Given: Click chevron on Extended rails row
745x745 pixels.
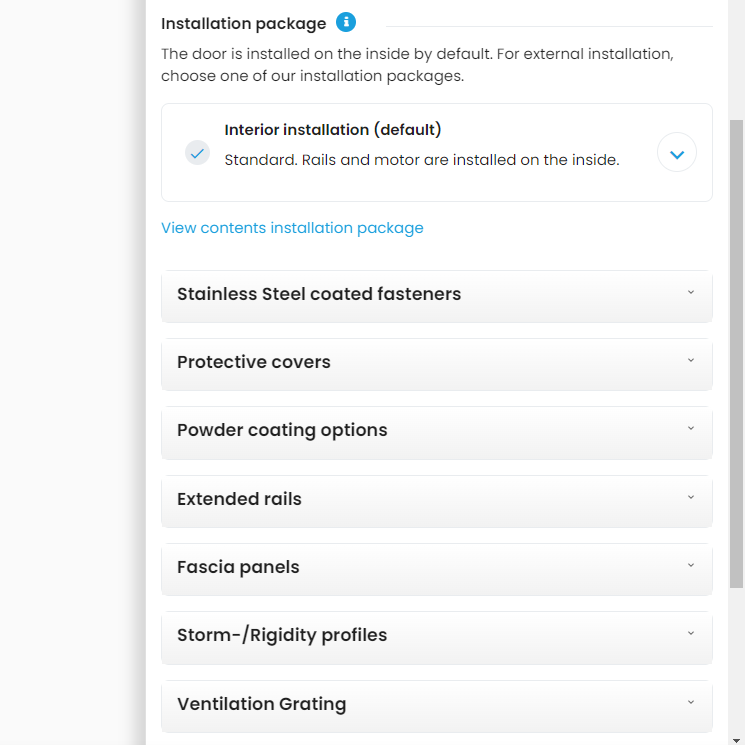Looking at the screenshot, I should 691,497.
